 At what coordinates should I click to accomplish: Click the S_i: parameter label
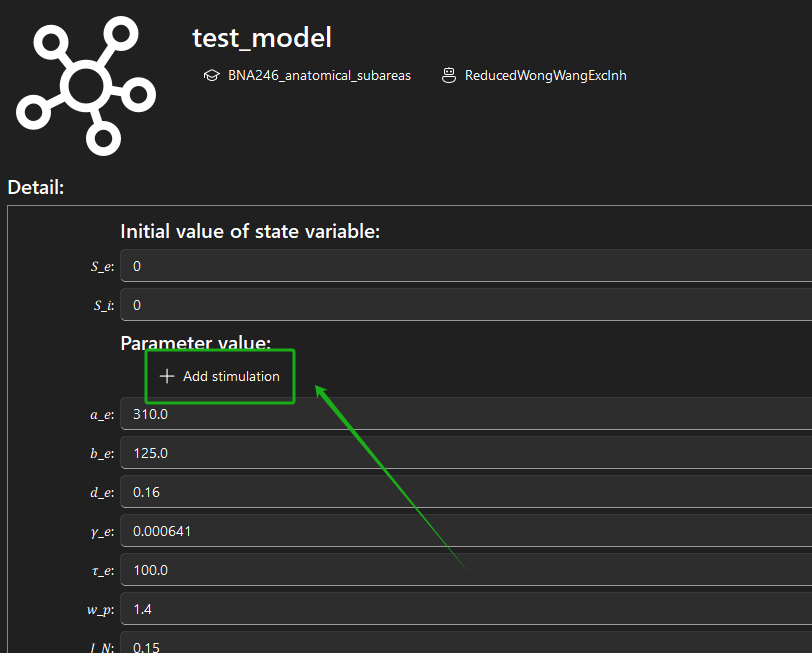coord(104,306)
